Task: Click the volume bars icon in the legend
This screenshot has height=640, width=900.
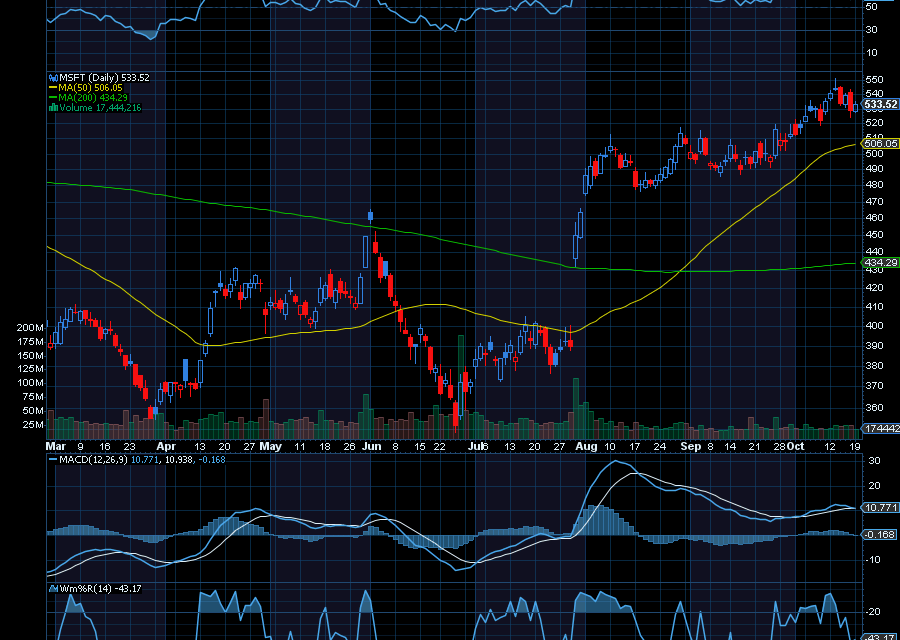Action: 53,107
